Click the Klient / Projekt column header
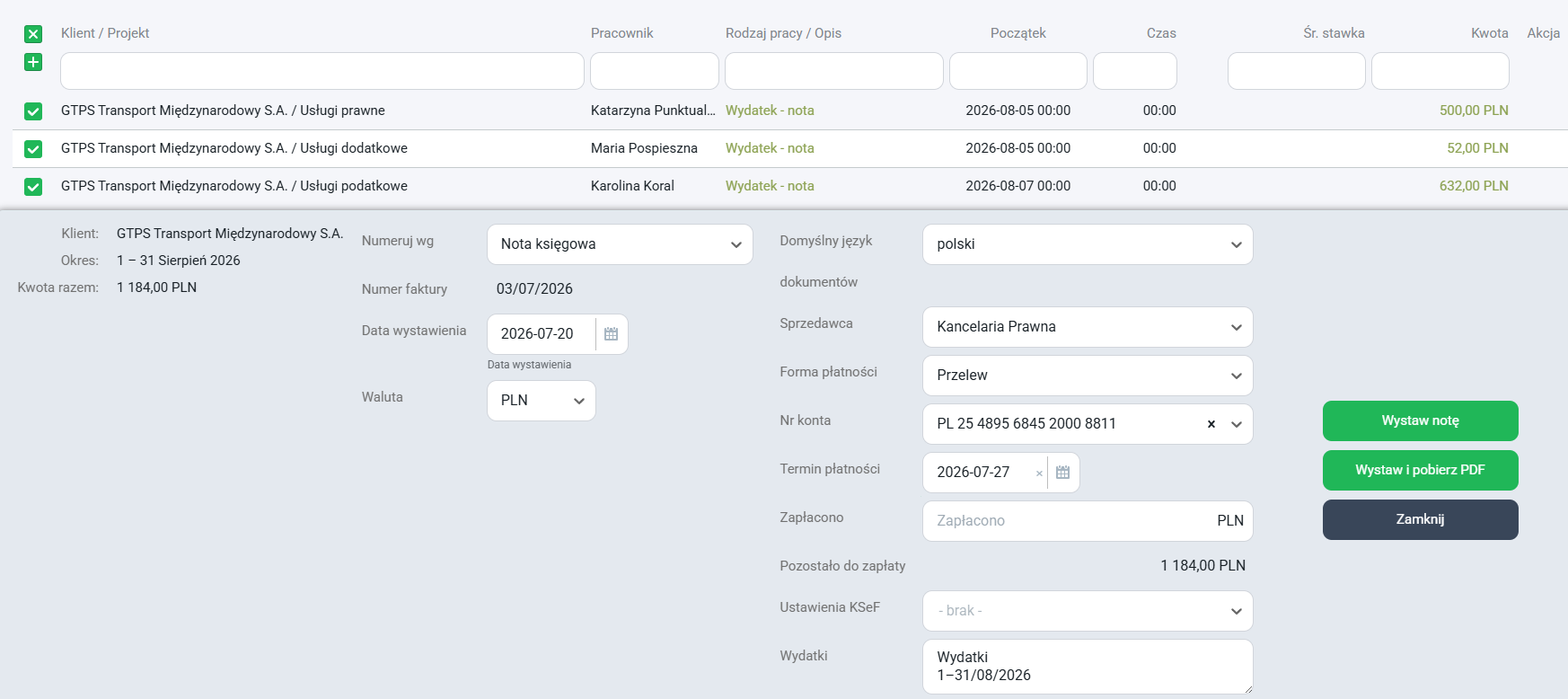The height and width of the screenshot is (699, 1568). pos(105,33)
